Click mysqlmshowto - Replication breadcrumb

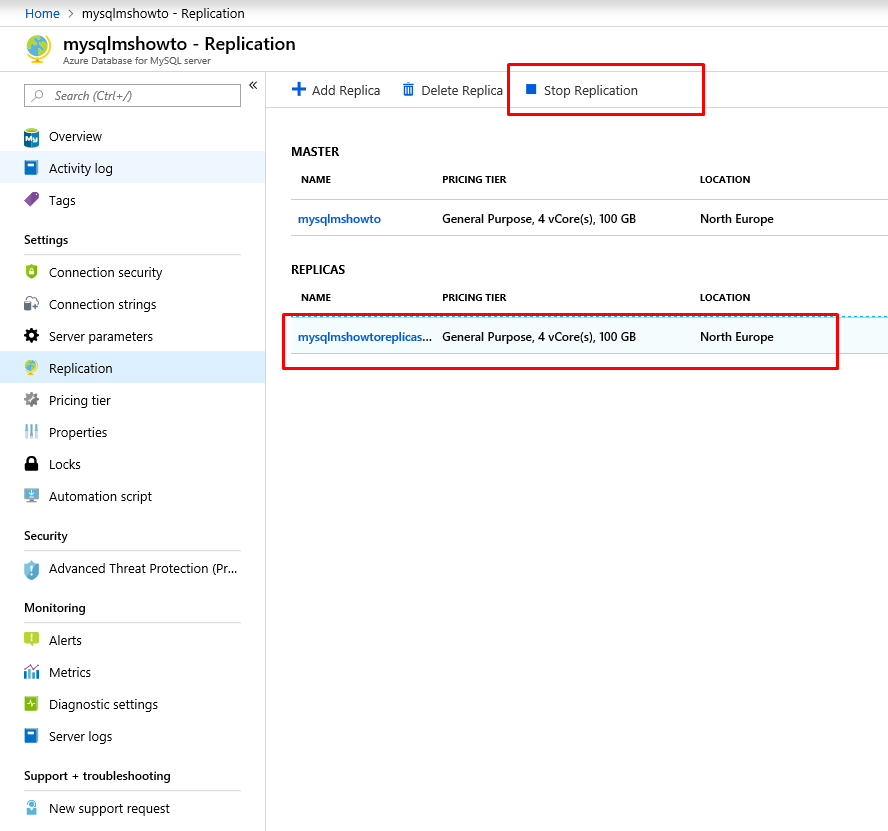(x=163, y=14)
